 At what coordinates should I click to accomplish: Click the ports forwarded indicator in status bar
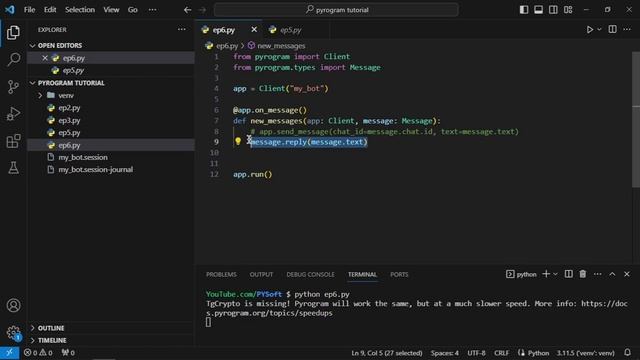click(x=68, y=353)
